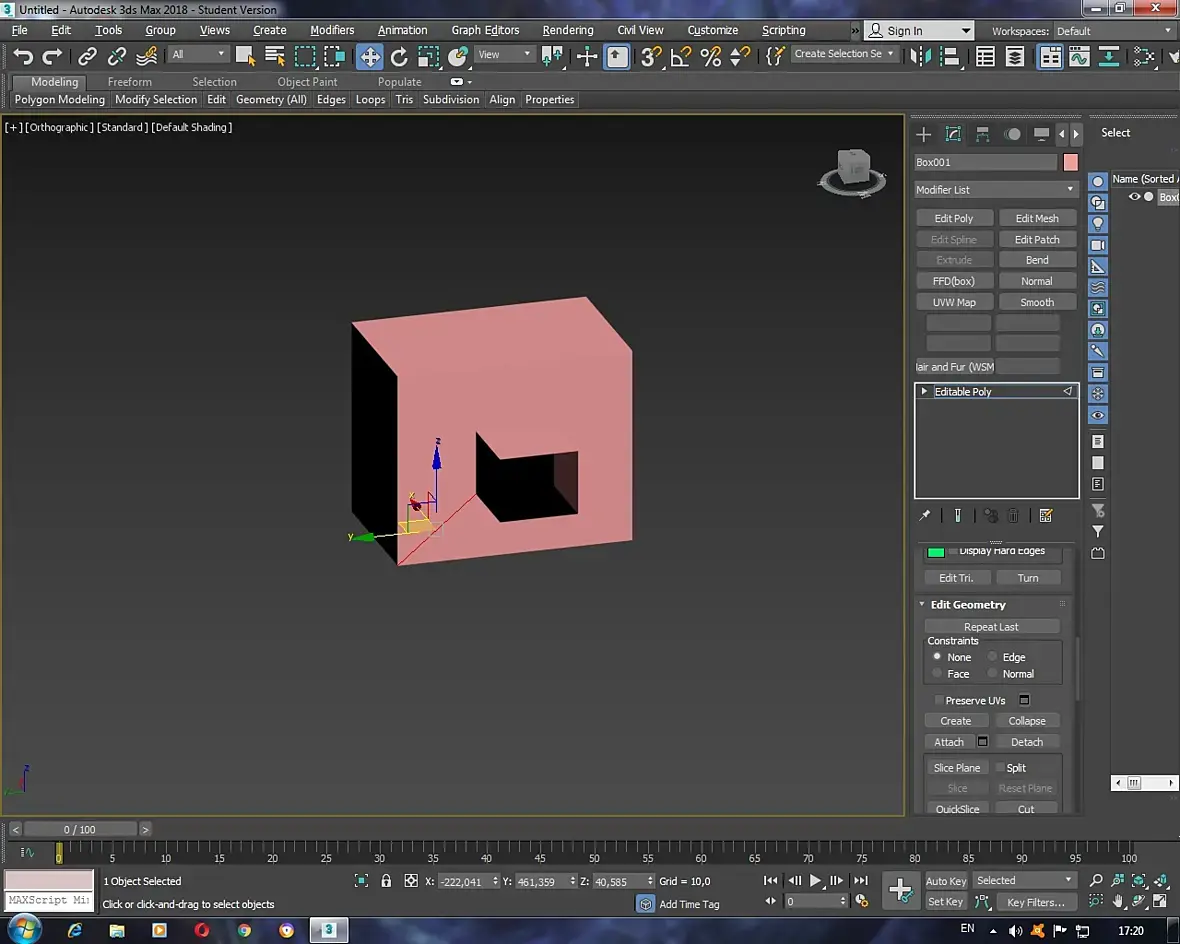This screenshot has height=944, width=1180.
Task: Click the Undo arrow icon
Action: click(x=23, y=56)
